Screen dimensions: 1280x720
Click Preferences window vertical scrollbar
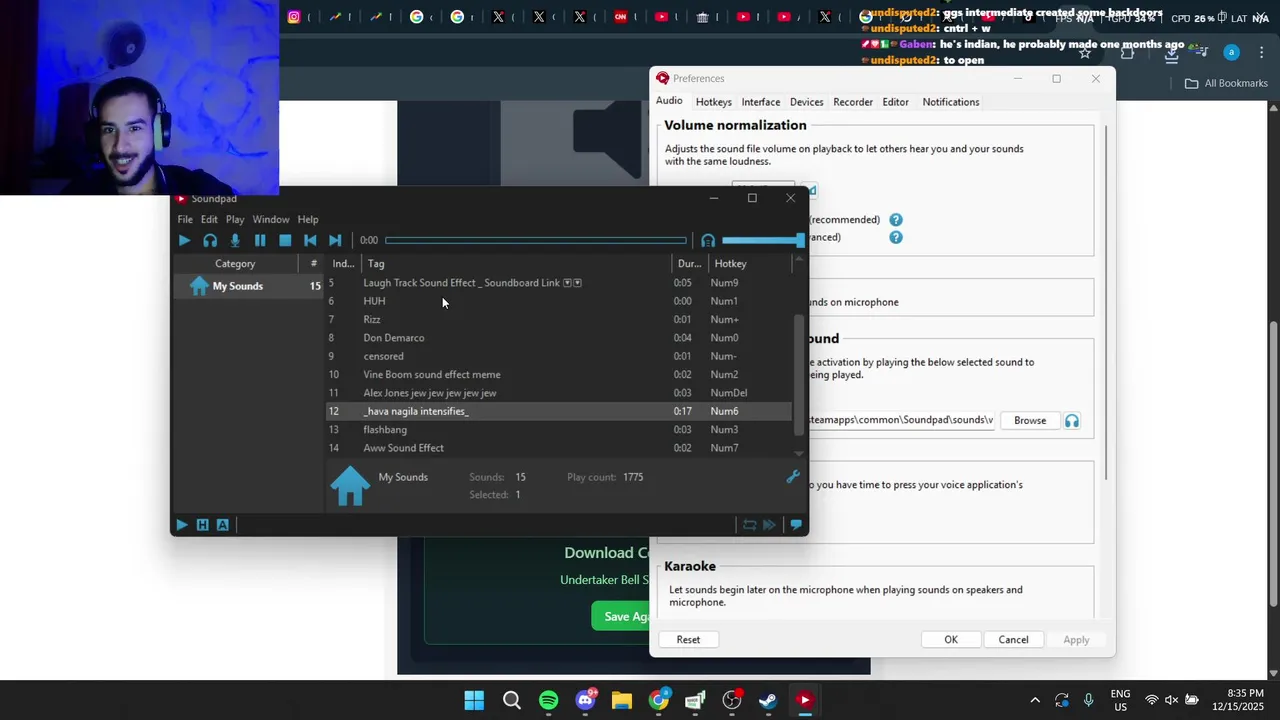coord(1106,303)
